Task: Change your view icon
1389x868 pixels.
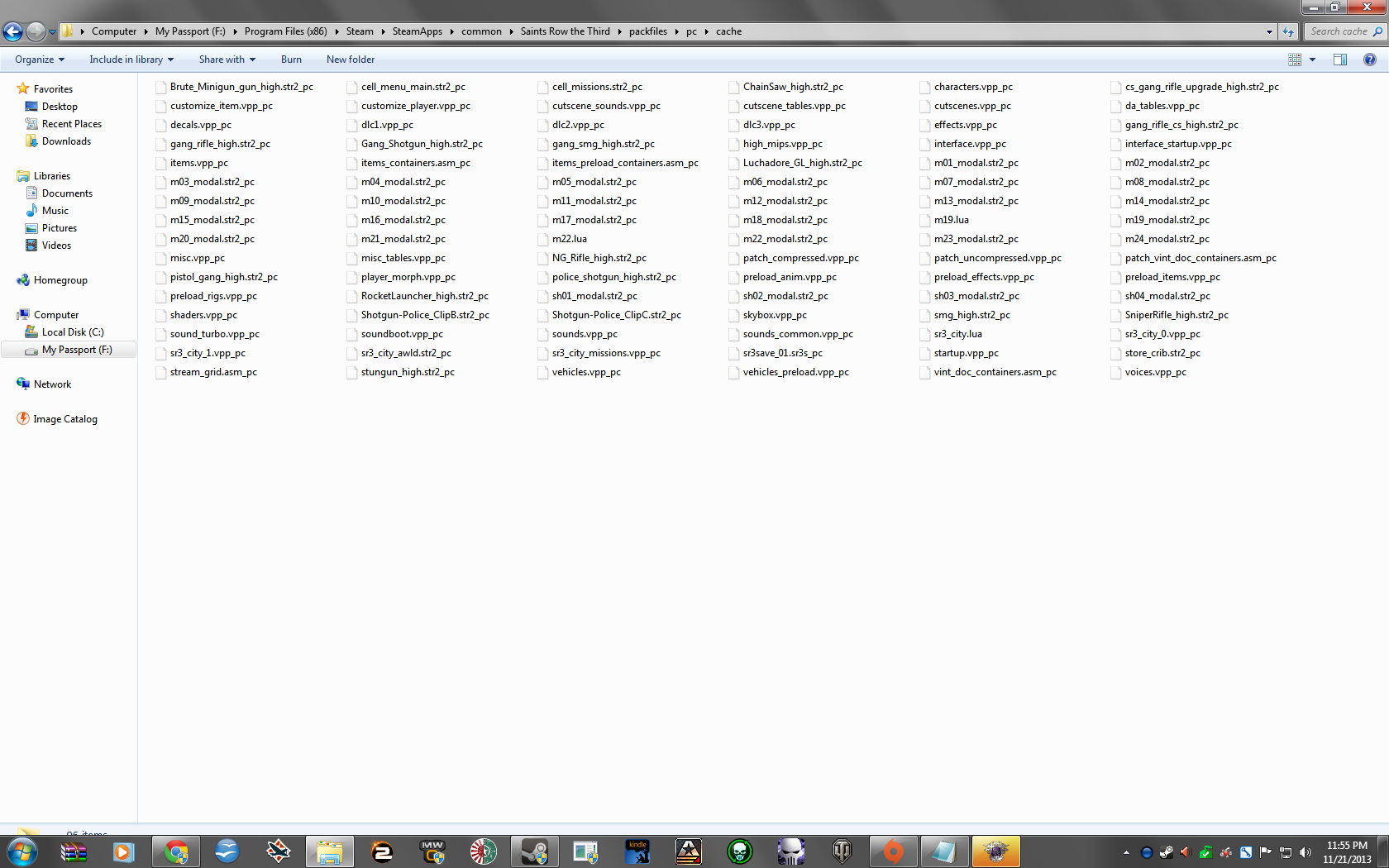Action: [1295, 60]
